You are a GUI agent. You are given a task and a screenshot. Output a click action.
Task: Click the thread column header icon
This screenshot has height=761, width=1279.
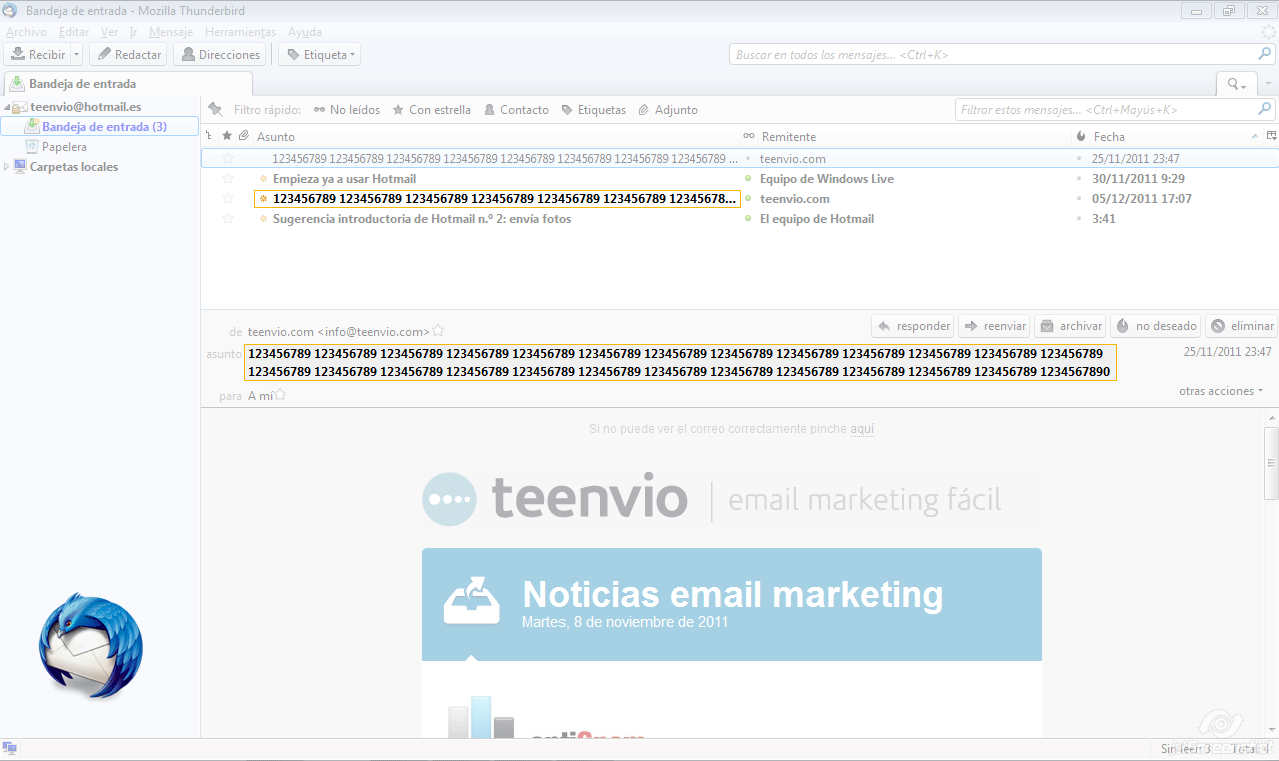point(210,136)
